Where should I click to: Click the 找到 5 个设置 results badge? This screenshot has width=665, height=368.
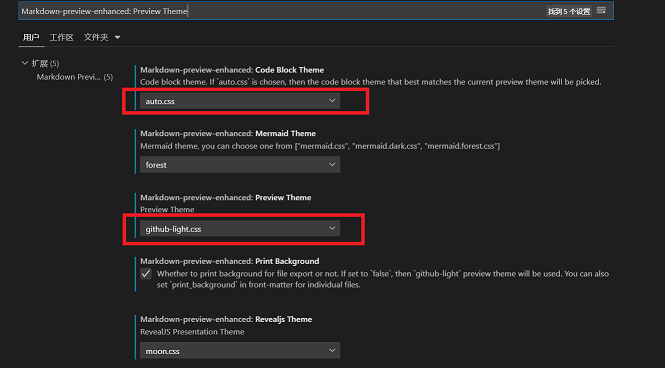pos(569,11)
